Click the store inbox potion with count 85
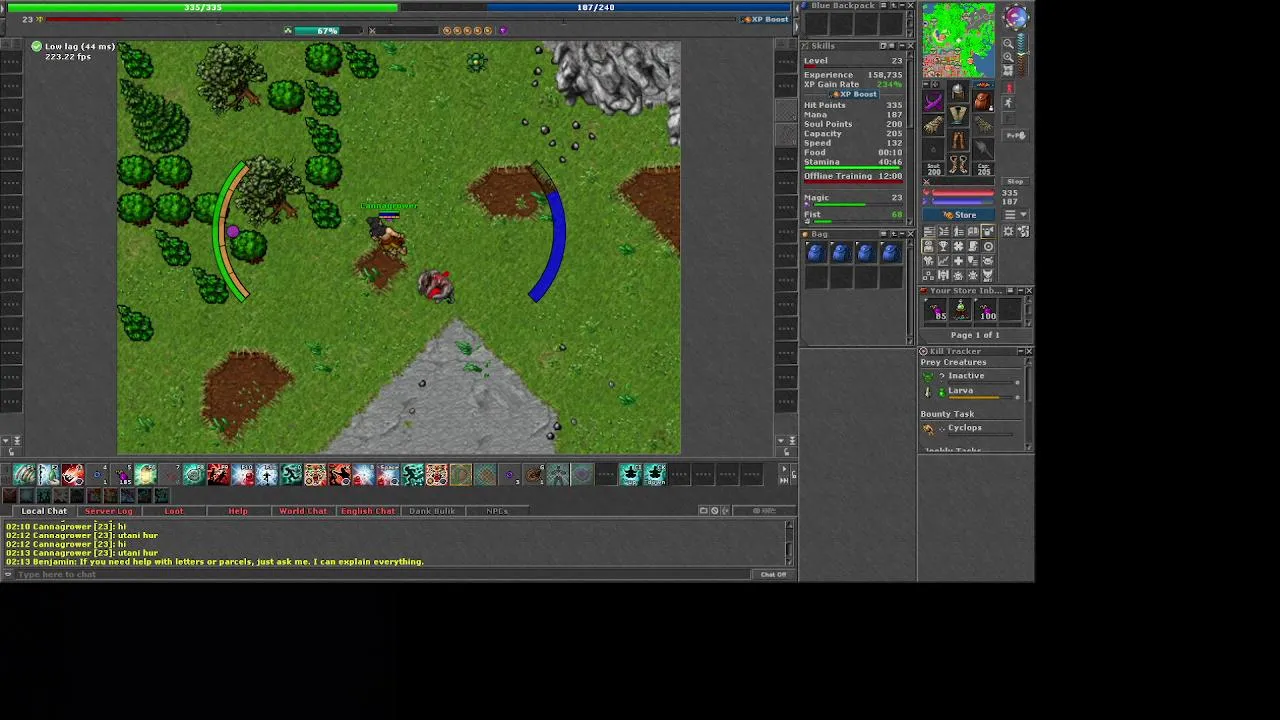Screen dimensions: 1280x720 (937, 311)
